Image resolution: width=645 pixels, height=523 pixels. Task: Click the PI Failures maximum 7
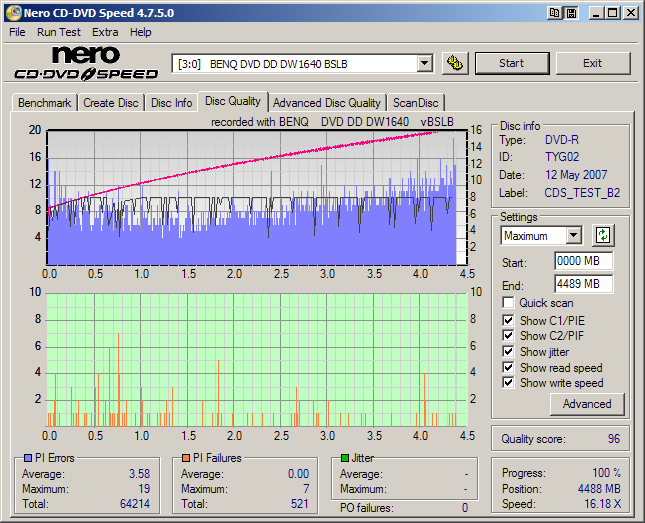click(x=306, y=489)
